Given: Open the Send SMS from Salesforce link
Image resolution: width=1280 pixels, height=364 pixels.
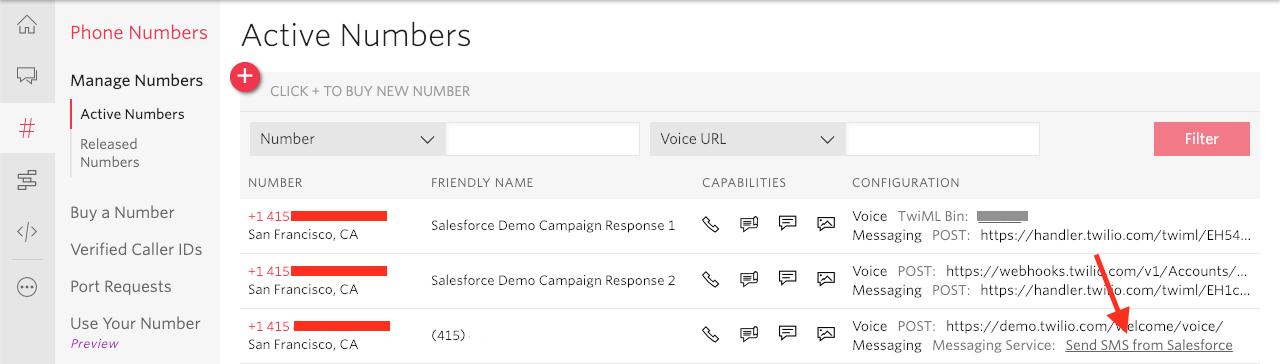Looking at the screenshot, I should pyautogui.click(x=1149, y=345).
